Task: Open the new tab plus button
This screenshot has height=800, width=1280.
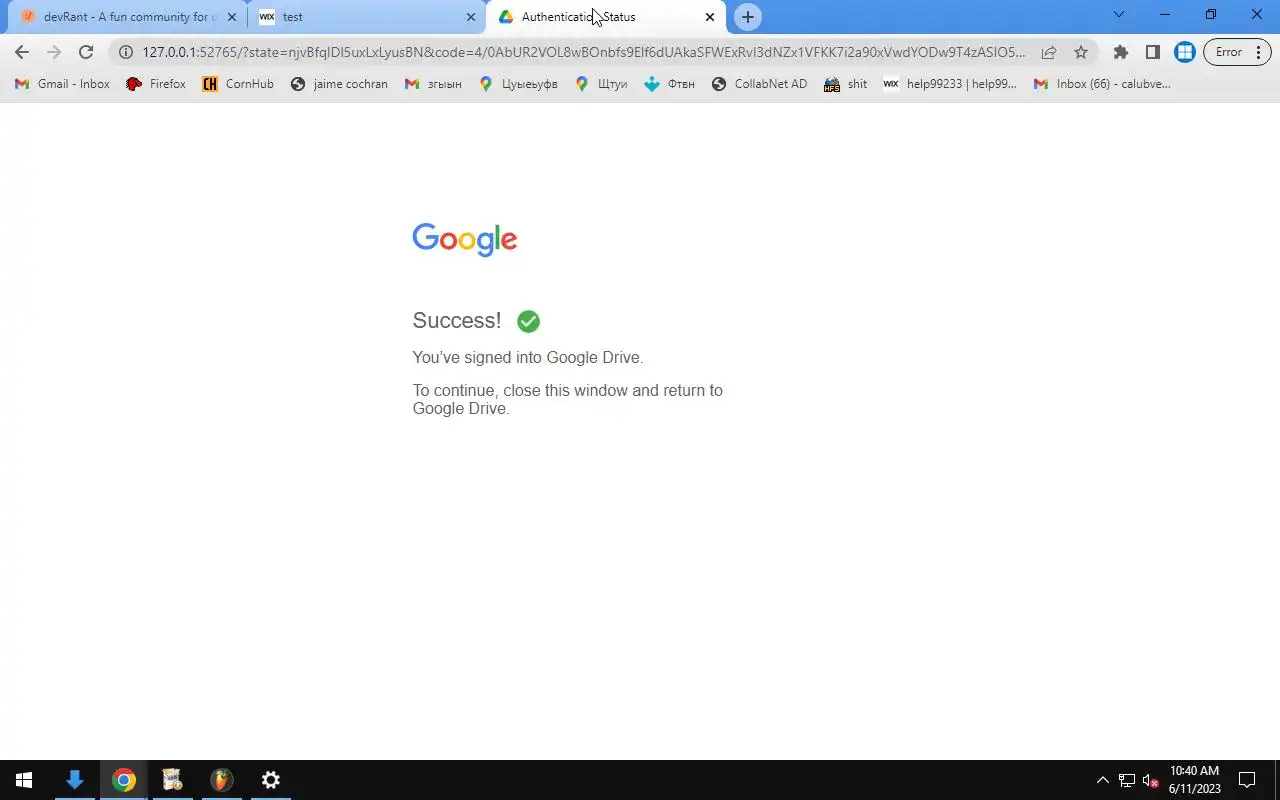Action: coord(747,17)
